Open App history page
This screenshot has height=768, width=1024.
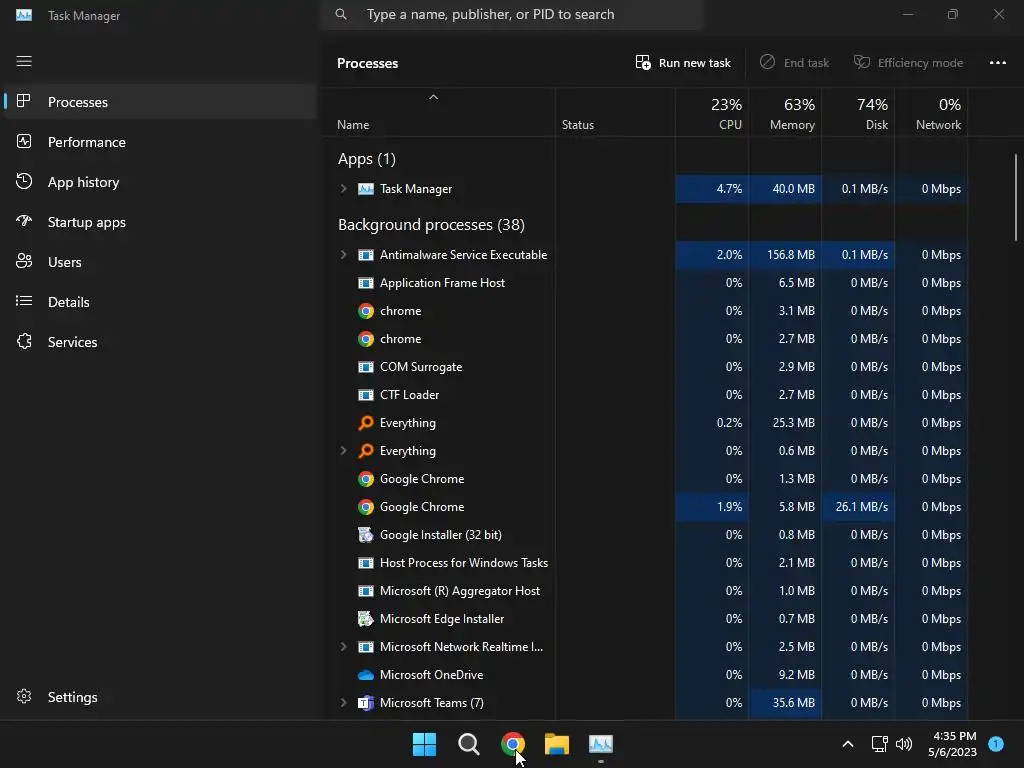point(159,182)
